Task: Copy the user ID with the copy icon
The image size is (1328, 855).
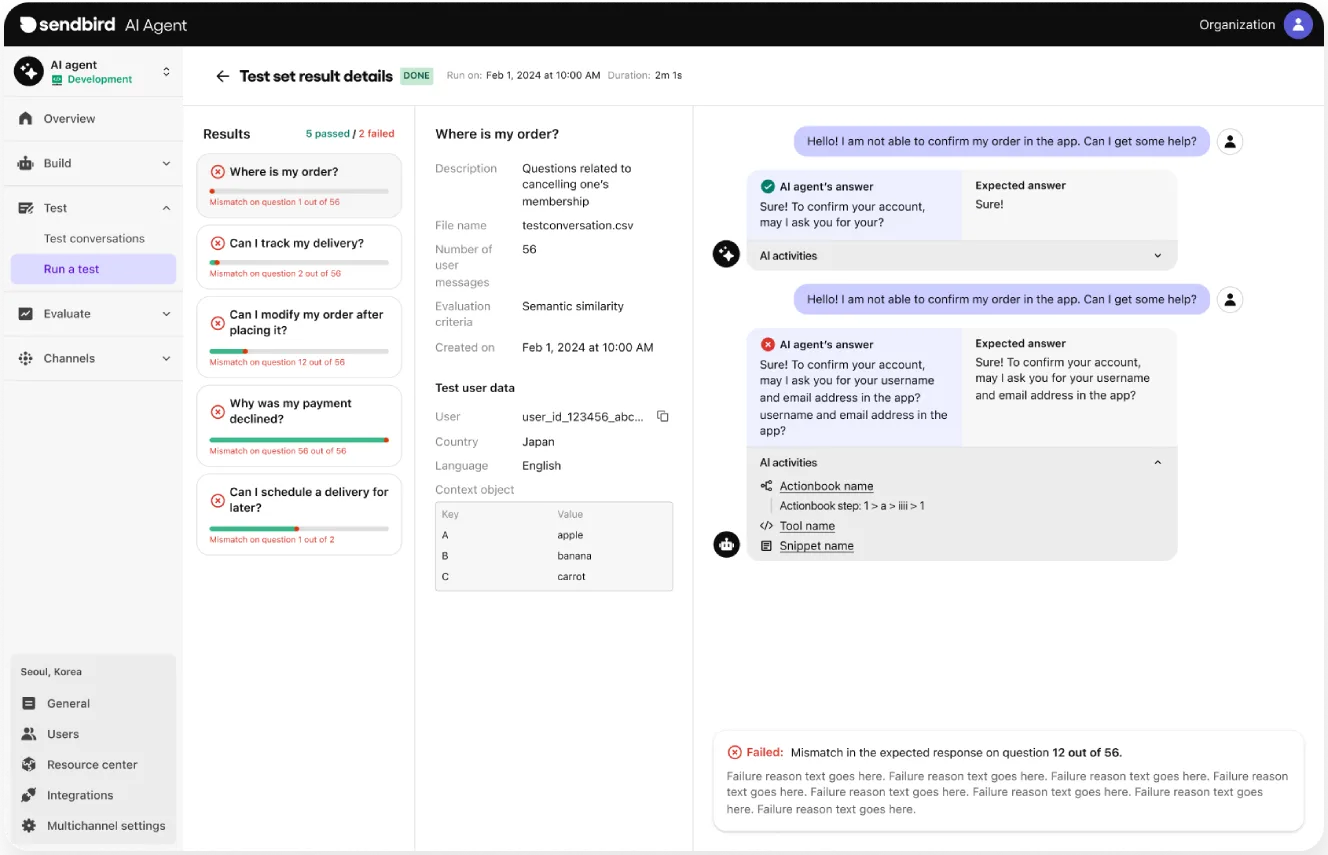Action: [x=662, y=416]
